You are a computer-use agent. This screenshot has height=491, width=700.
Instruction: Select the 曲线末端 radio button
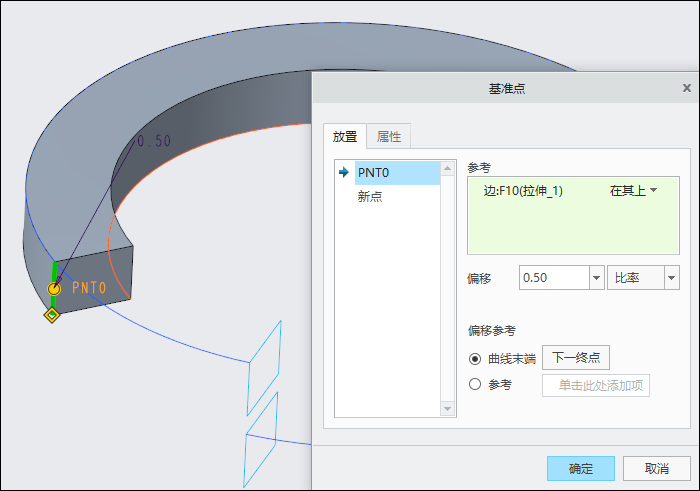[x=475, y=358]
